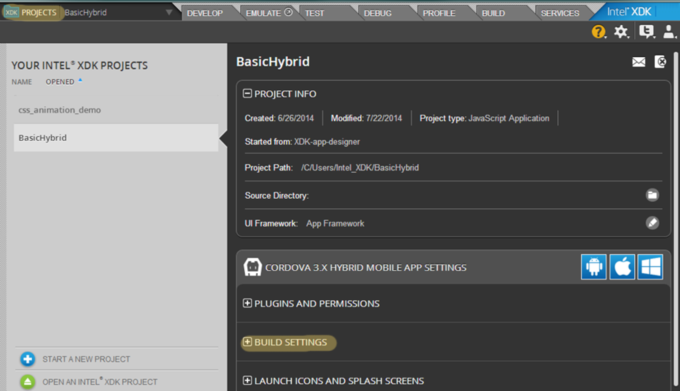Click the feedback chat bubble icon
This screenshot has height=391, width=680.
[x=646, y=32]
